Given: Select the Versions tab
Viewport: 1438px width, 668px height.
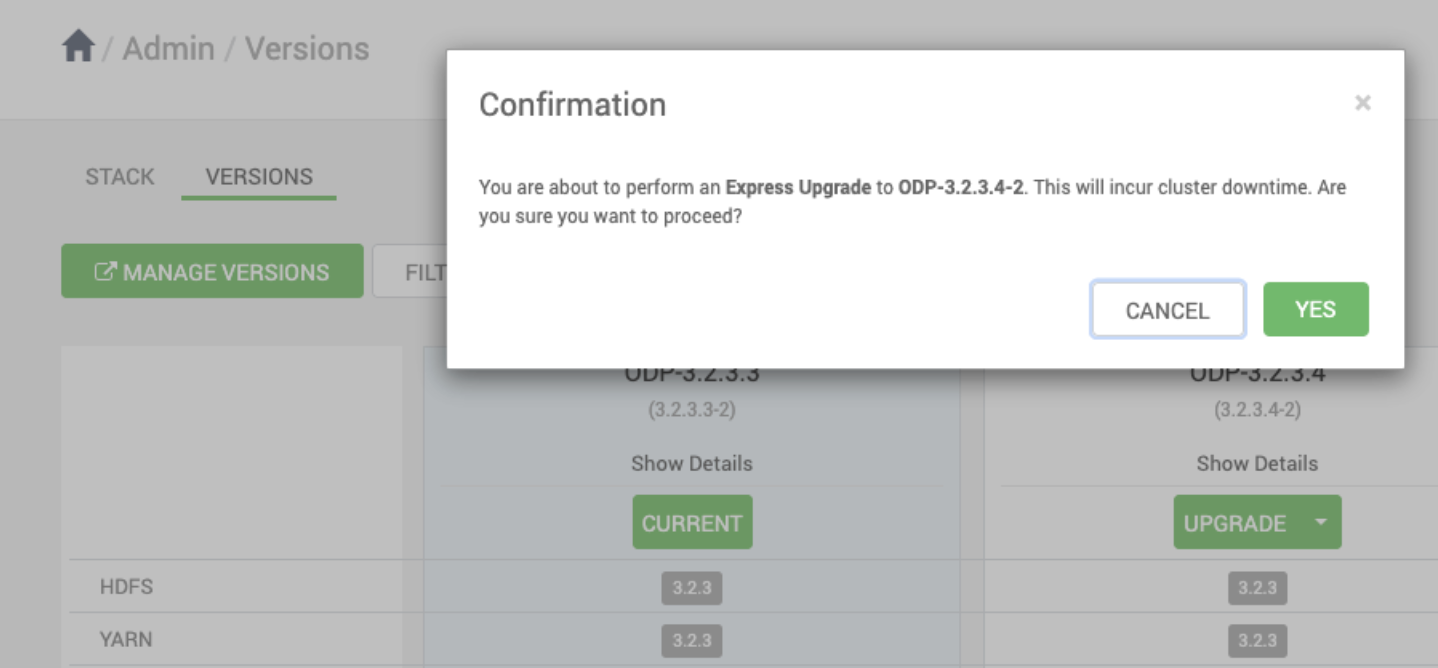Looking at the screenshot, I should tap(259, 177).
